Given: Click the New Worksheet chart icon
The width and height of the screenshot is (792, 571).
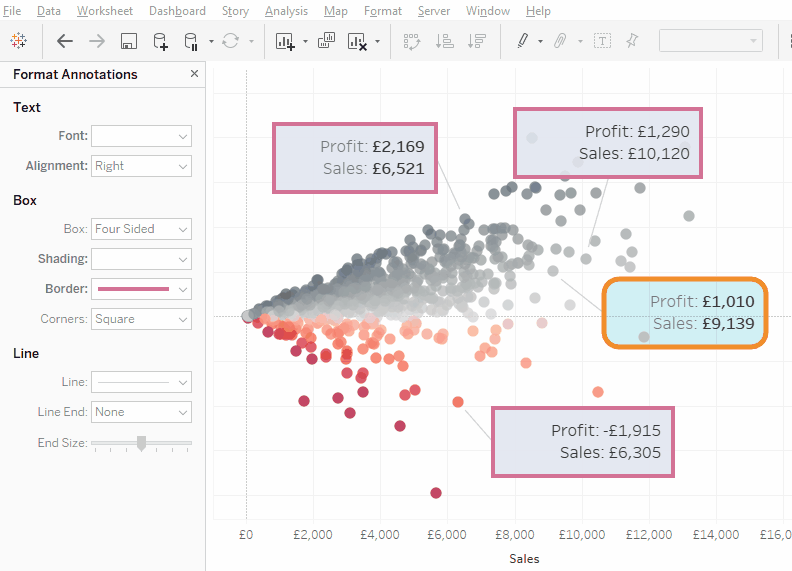Looking at the screenshot, I should click(285, 41).
